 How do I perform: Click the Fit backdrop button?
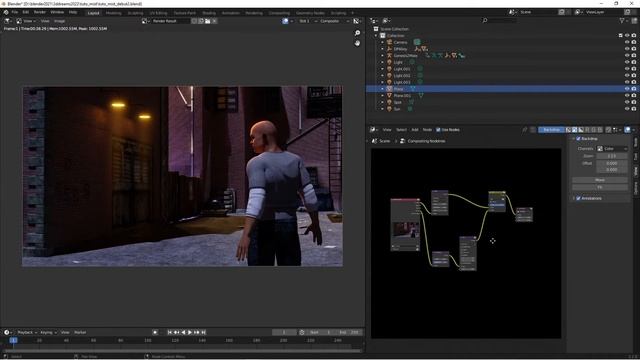[x=600, y=187]
